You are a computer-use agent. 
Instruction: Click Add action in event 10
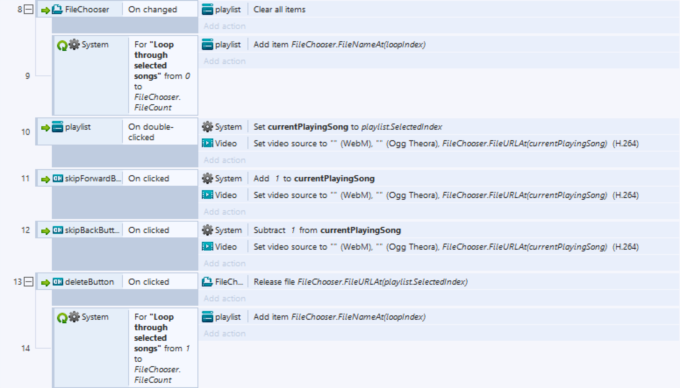click(x=225, y=160)
